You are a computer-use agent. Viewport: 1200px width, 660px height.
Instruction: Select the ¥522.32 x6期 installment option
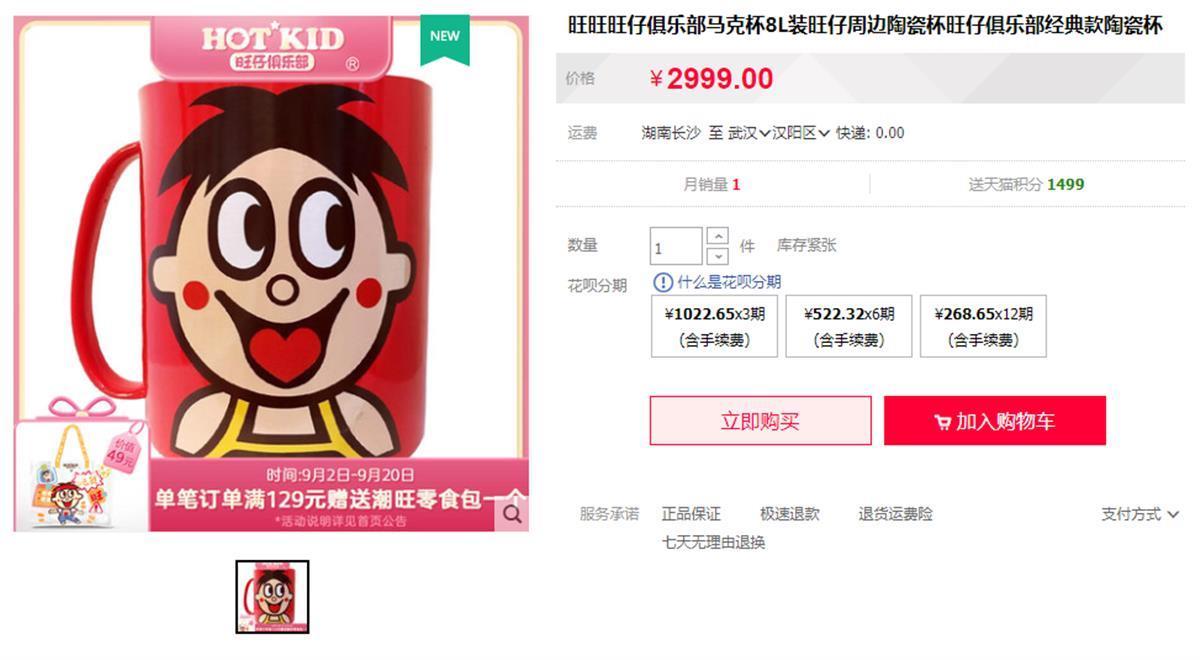pyautogui.click(x=849, y=326)
